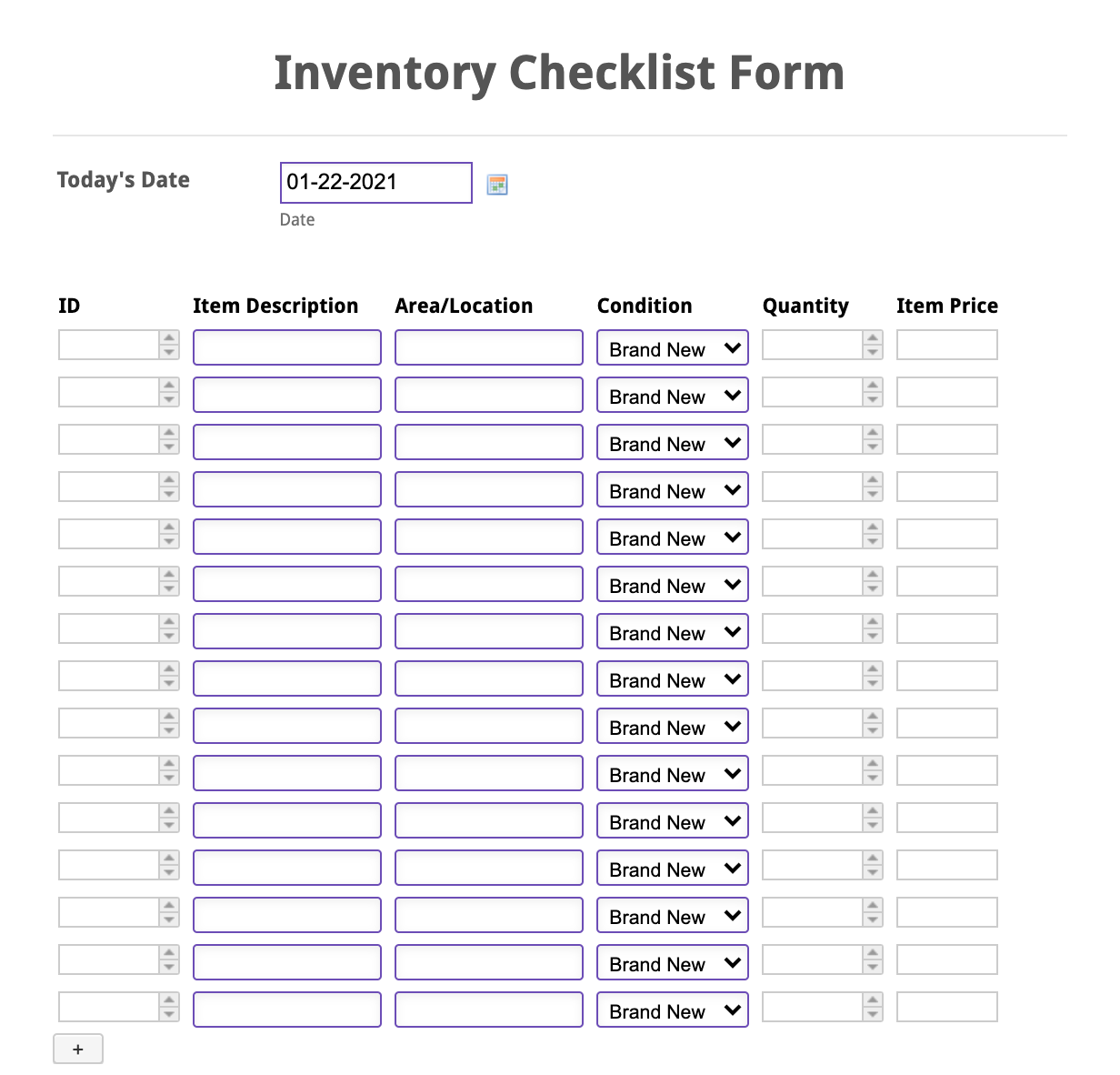Image resolution: width=1120 pixels, height=1075 pixels.
Task: Click the second row's ID field
Action: click(111, 392)
